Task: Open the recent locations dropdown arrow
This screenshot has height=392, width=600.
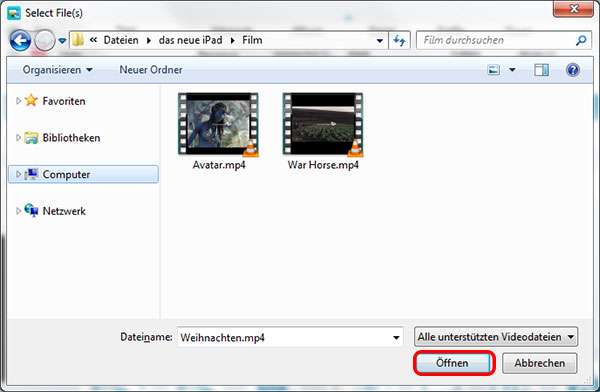Action: coord(62,41)
